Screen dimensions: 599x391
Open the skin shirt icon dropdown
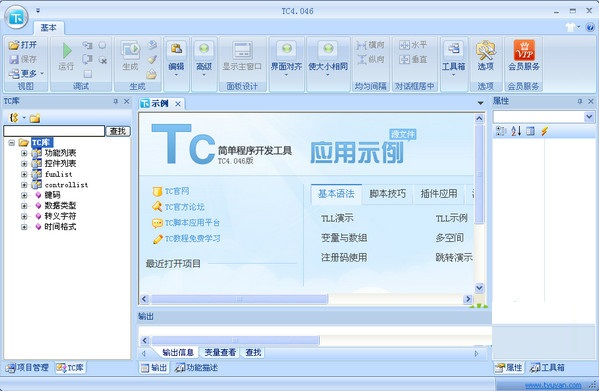click(573, 27)
